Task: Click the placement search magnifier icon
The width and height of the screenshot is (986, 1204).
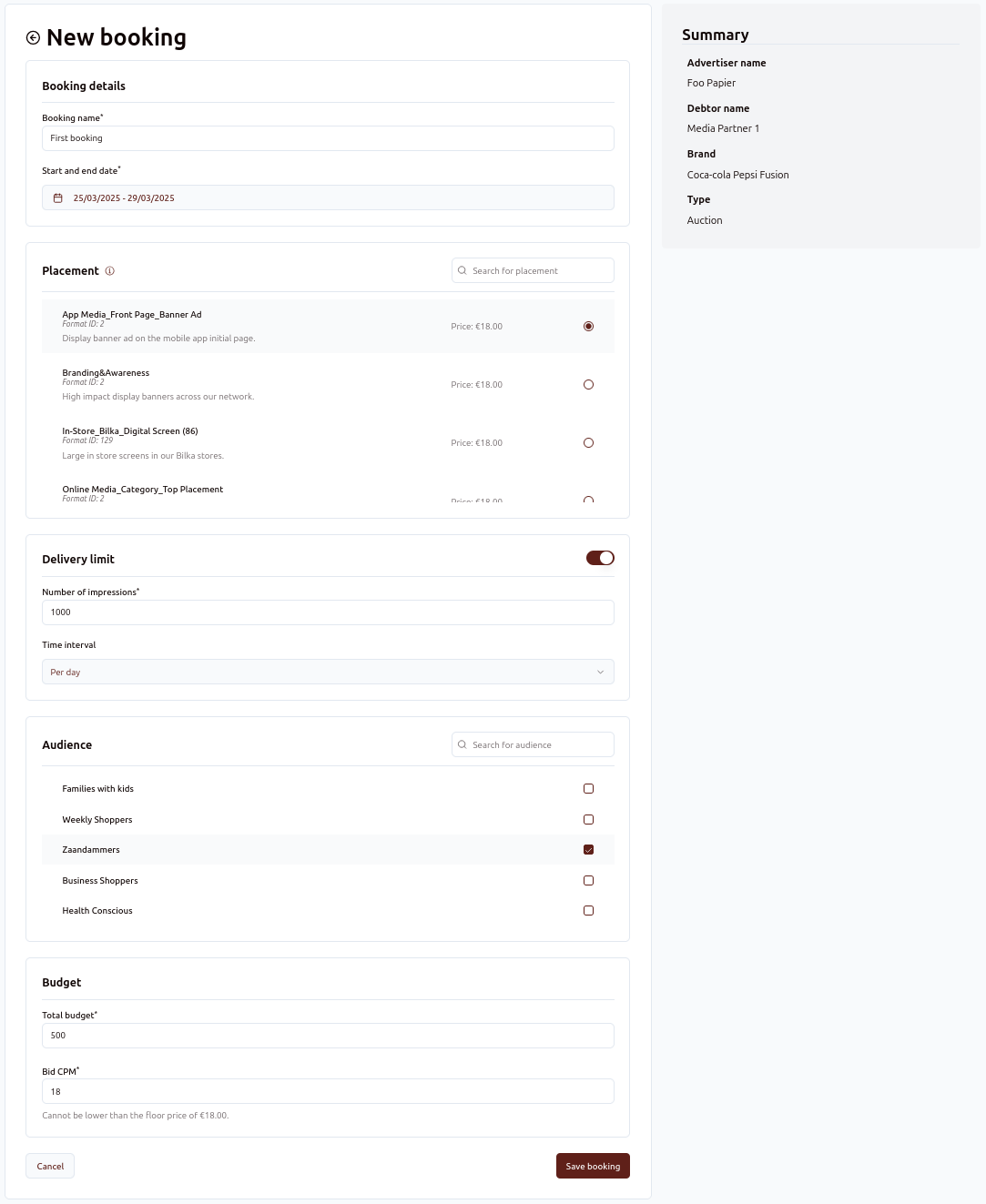Action: point(463,271)
